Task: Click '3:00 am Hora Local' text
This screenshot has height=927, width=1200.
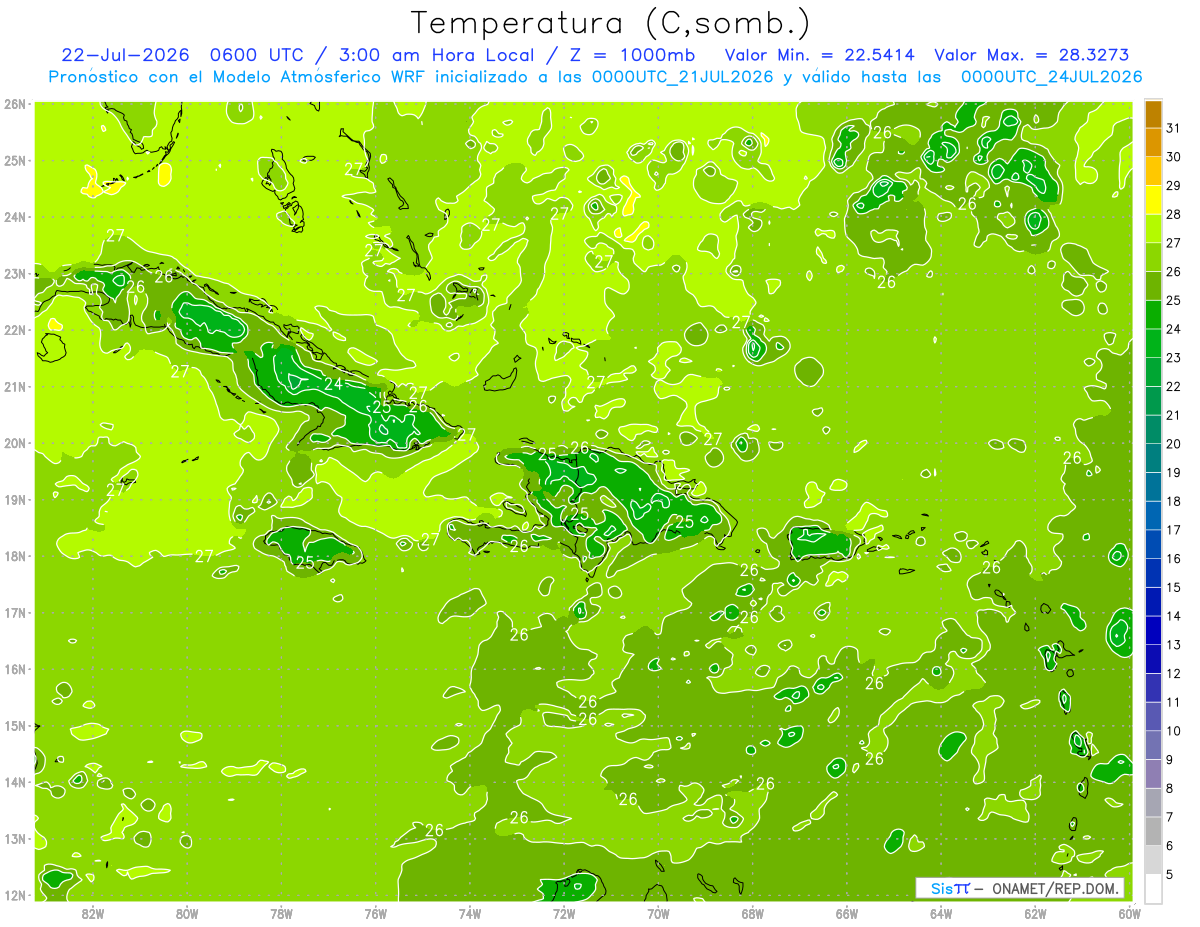Action: (x=436, y=55)
